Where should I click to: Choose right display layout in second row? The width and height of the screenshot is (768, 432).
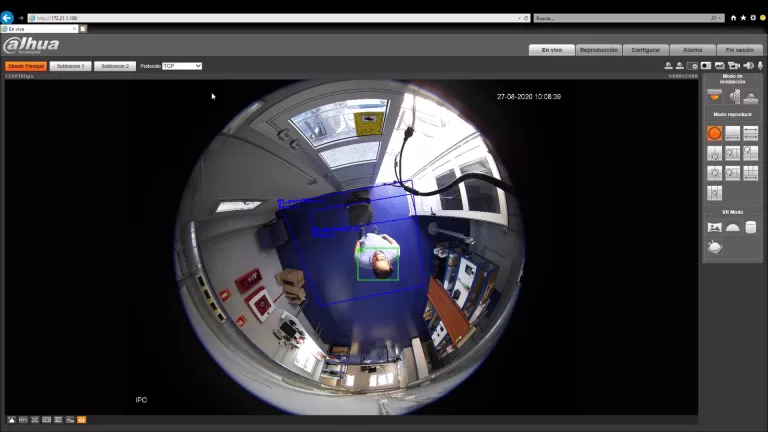pos(750,153)
